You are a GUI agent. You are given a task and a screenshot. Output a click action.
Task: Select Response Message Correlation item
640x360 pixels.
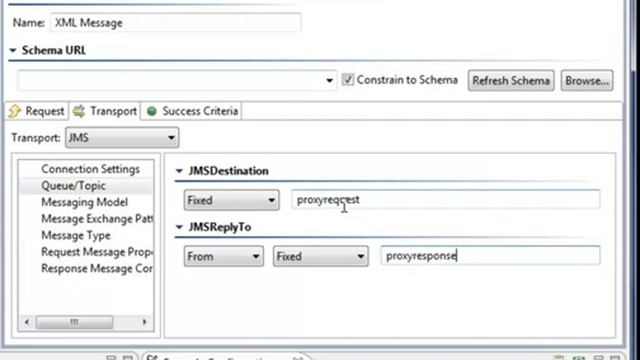click(97, 269)
